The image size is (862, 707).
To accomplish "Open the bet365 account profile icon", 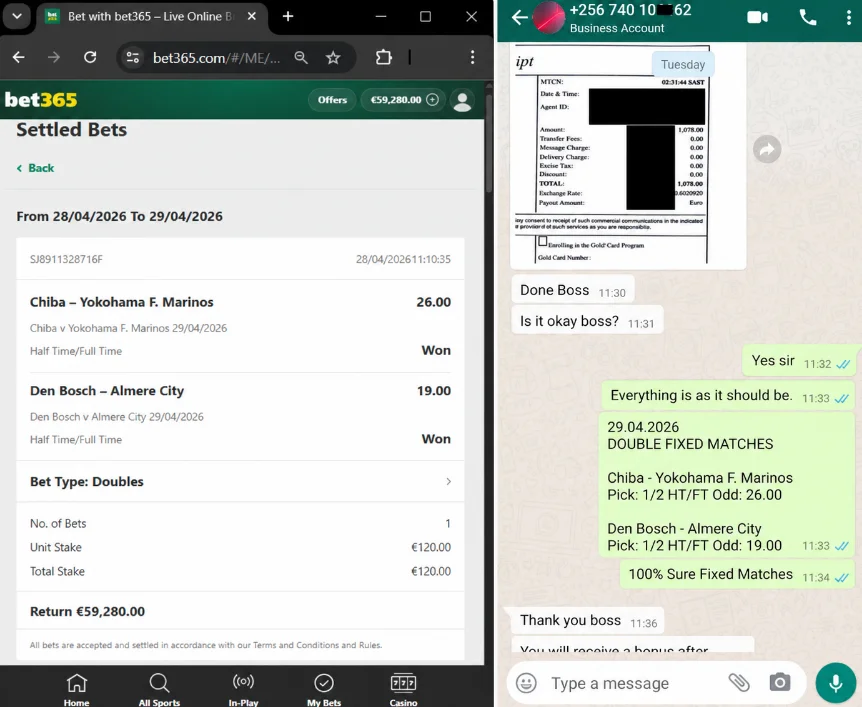I will (462, 101).
